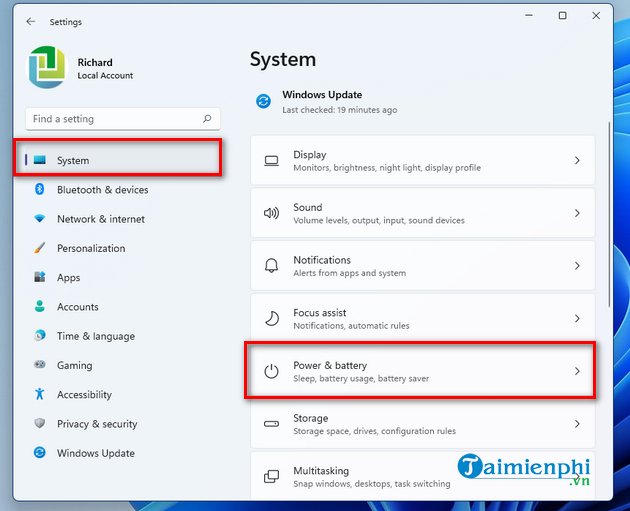The height and width of the screenshot is (511, 630).
Task: Open Focus assist settings title
Action: click(x=320, y=313)
